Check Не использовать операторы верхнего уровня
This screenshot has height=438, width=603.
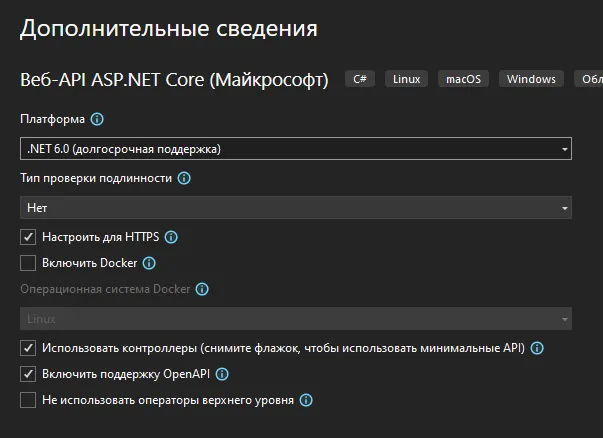[x=28, y=400]
